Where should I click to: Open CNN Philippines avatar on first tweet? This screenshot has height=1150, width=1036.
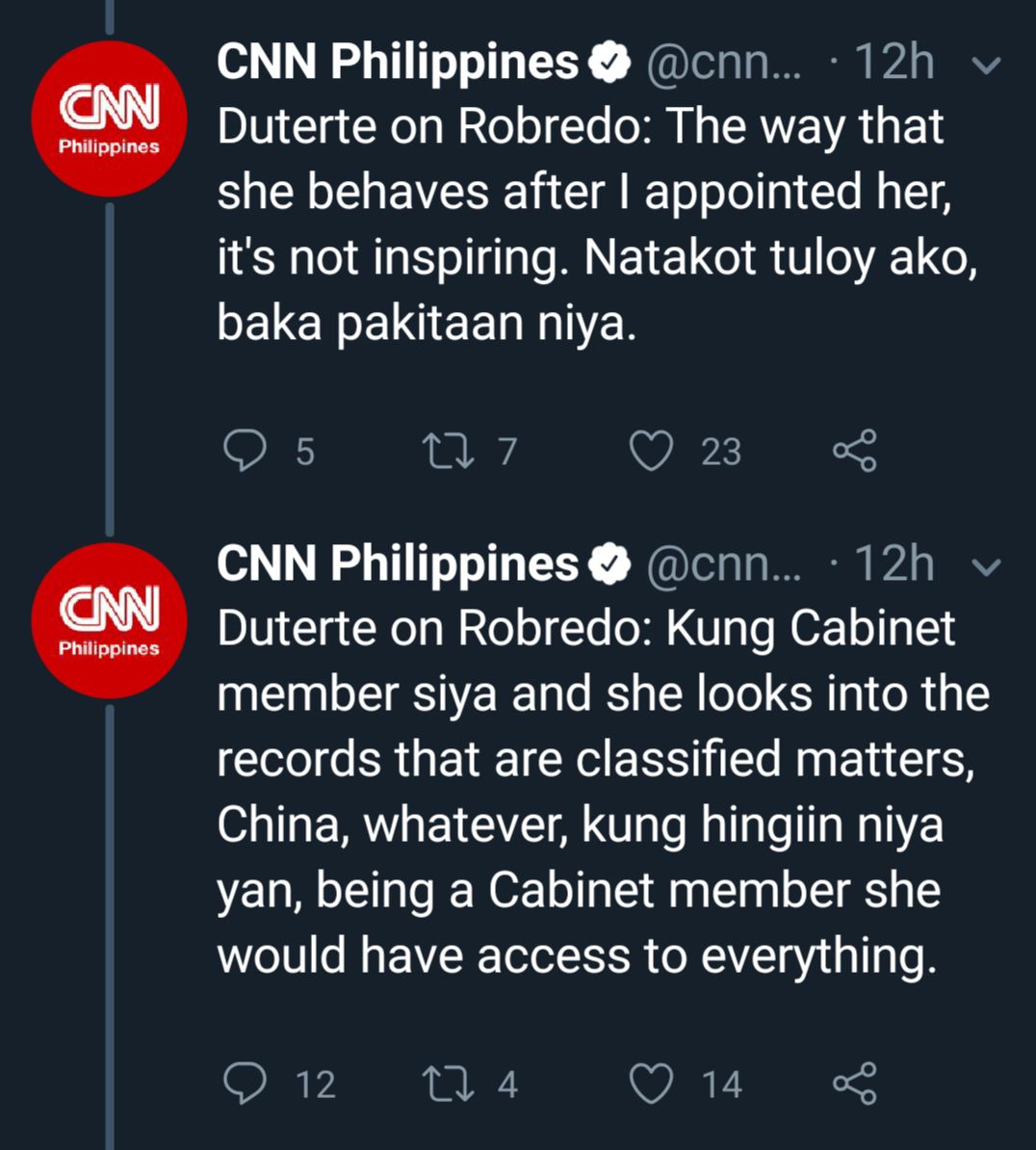109,119
